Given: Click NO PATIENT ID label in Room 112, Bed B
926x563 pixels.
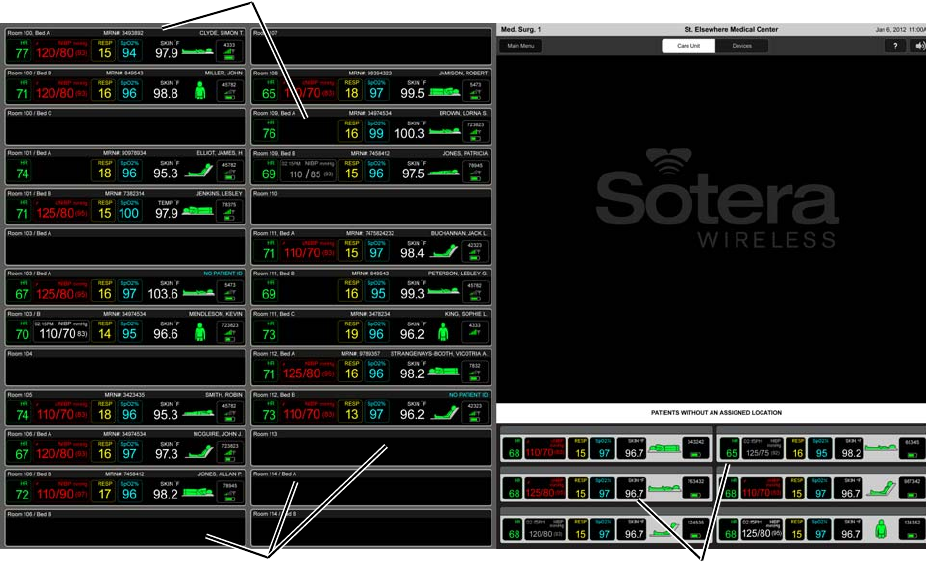Looking at the screenshot, I should [468, 394].
